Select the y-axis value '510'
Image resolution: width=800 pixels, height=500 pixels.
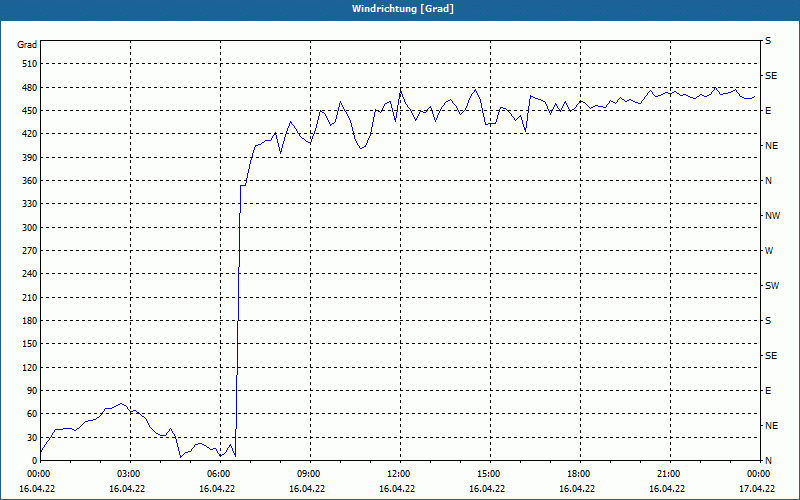30,64
